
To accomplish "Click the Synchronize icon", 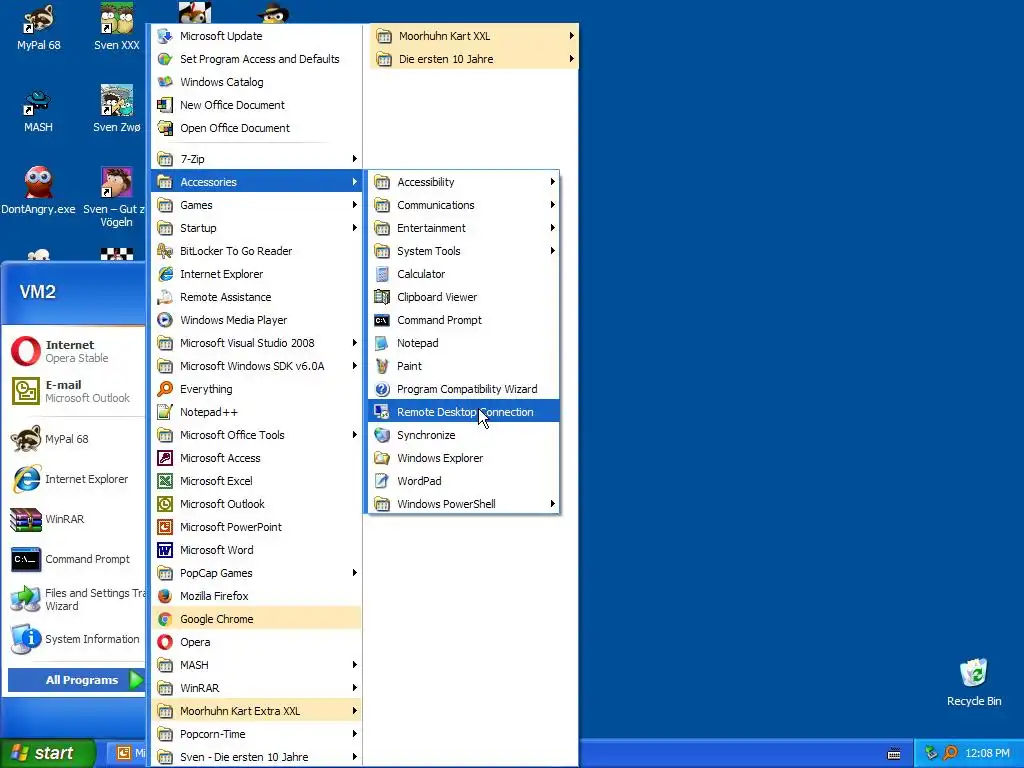I will coord(382,435).
